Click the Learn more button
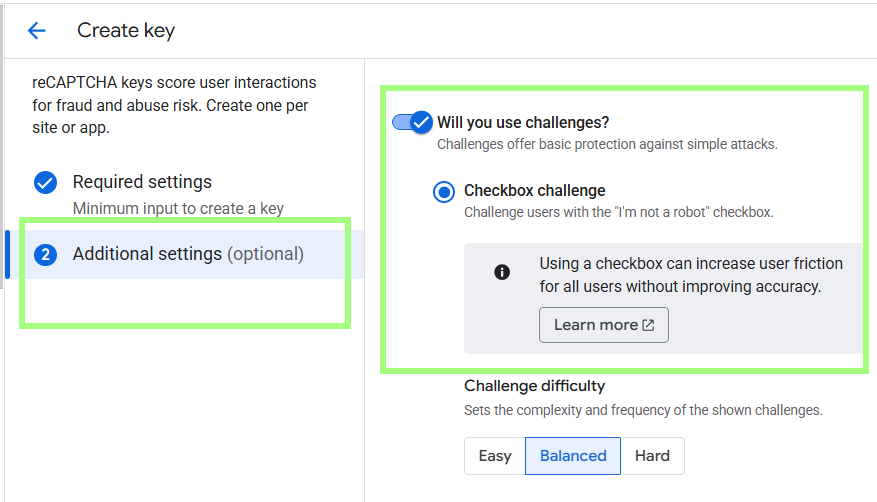The height and width of the screenshot is (502, 877). click(x=603, y=325)
